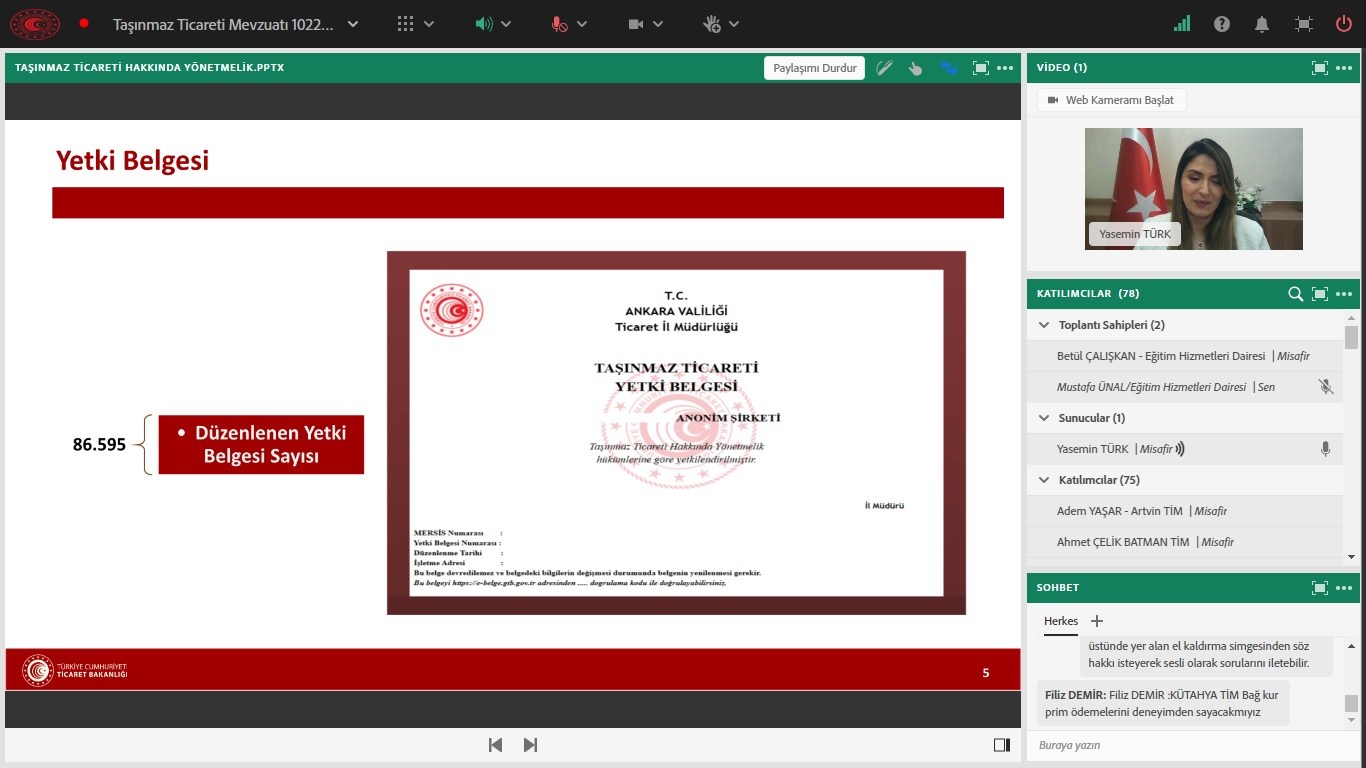
Task: Go to next slide arrow
Action: click(530, 745)
